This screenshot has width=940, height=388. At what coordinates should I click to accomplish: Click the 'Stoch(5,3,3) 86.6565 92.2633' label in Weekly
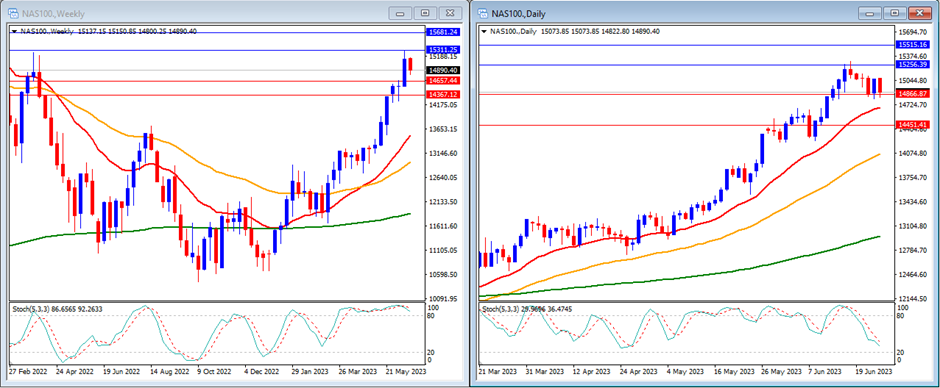coord(59,309)
